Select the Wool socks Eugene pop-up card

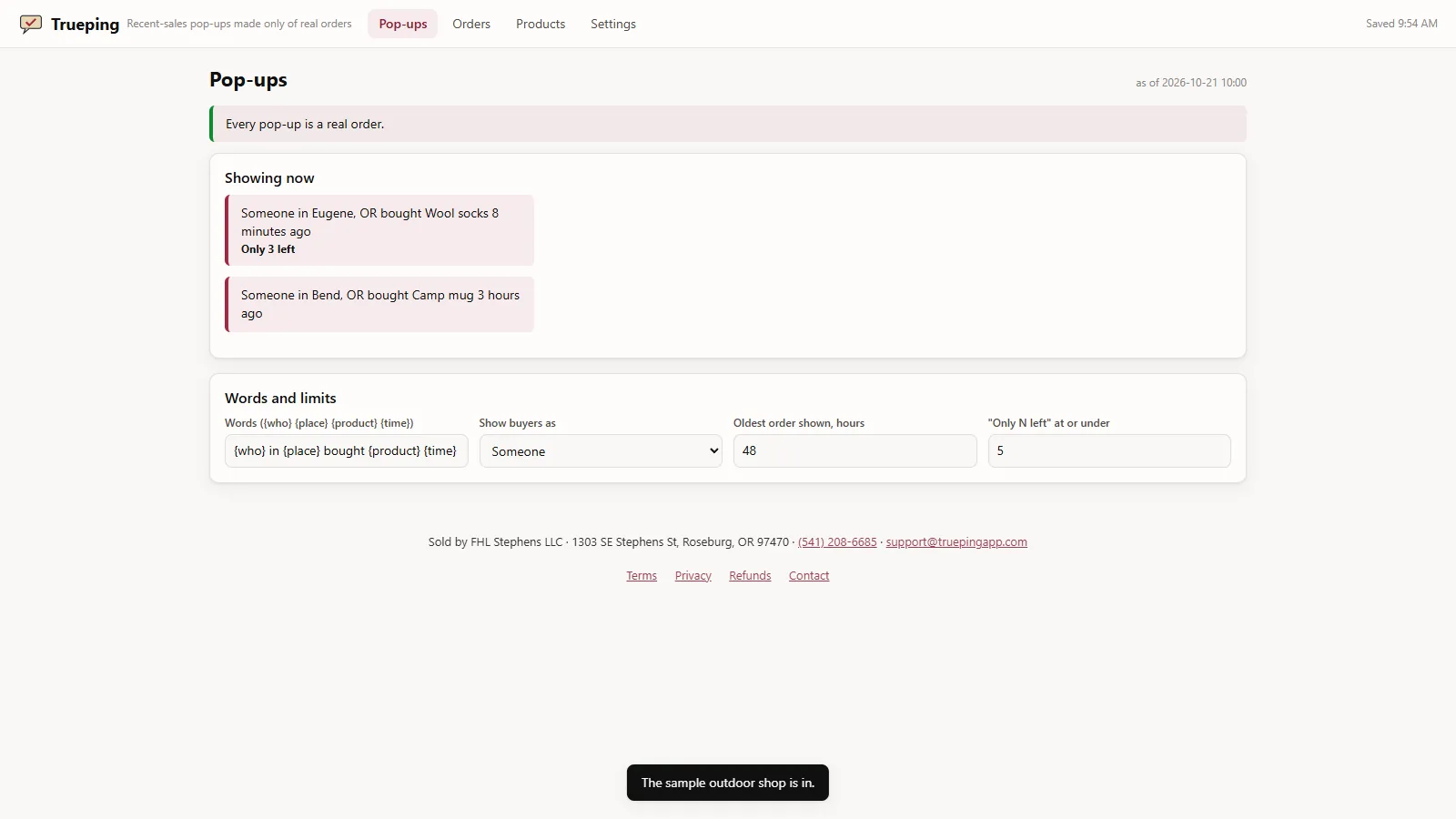click(379, 230)
